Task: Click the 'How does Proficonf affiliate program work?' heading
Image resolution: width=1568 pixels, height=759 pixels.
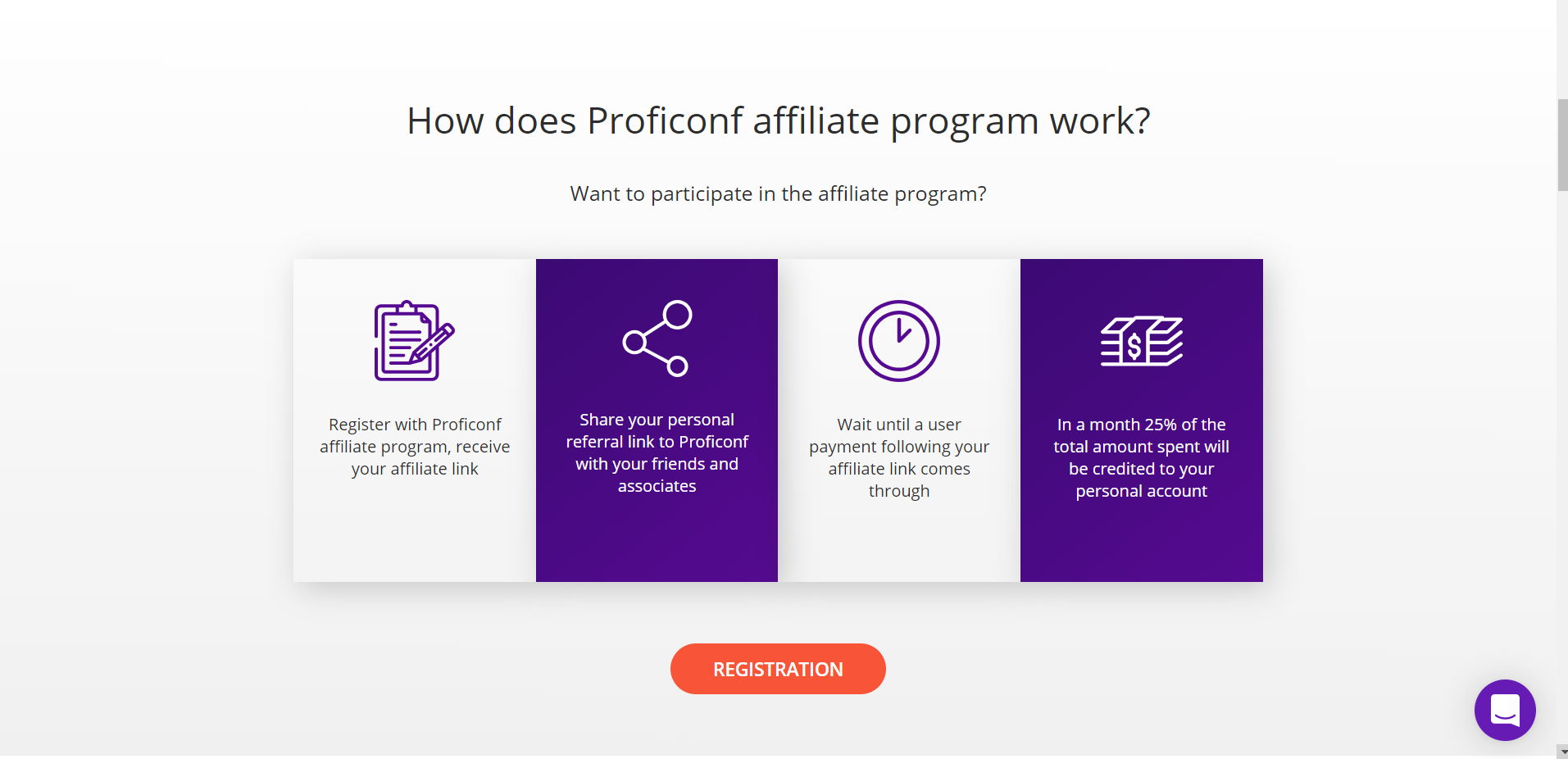Action: coord(779,121)
